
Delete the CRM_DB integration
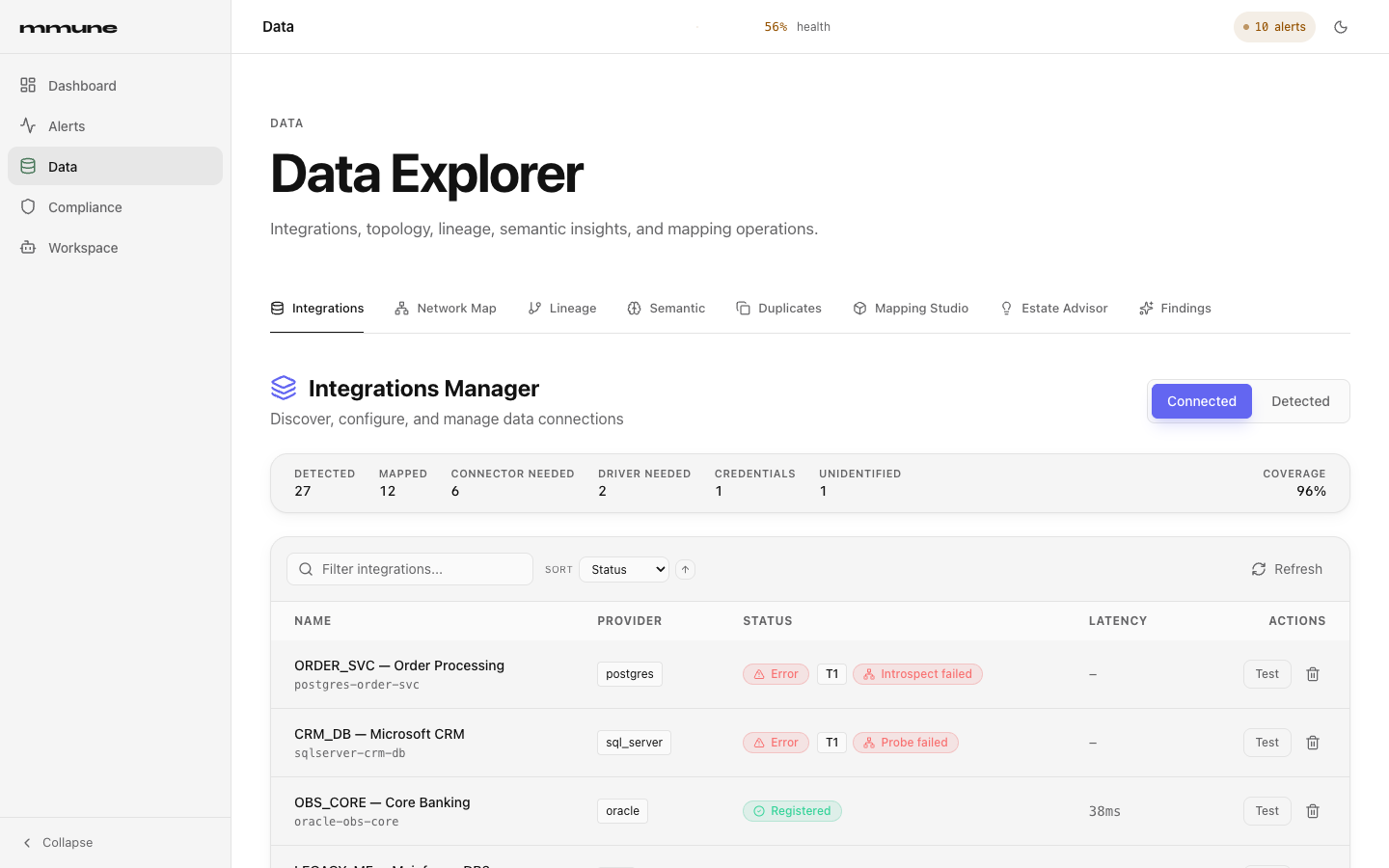click(1313, 743)
